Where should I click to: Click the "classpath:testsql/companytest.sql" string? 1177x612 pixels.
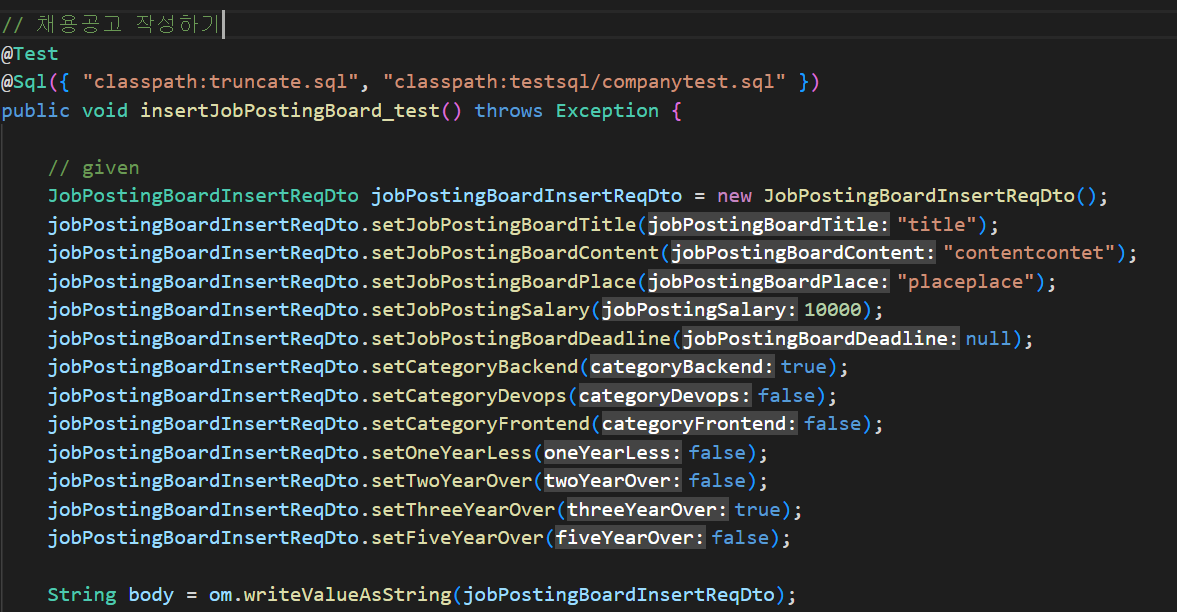point(584,82)
